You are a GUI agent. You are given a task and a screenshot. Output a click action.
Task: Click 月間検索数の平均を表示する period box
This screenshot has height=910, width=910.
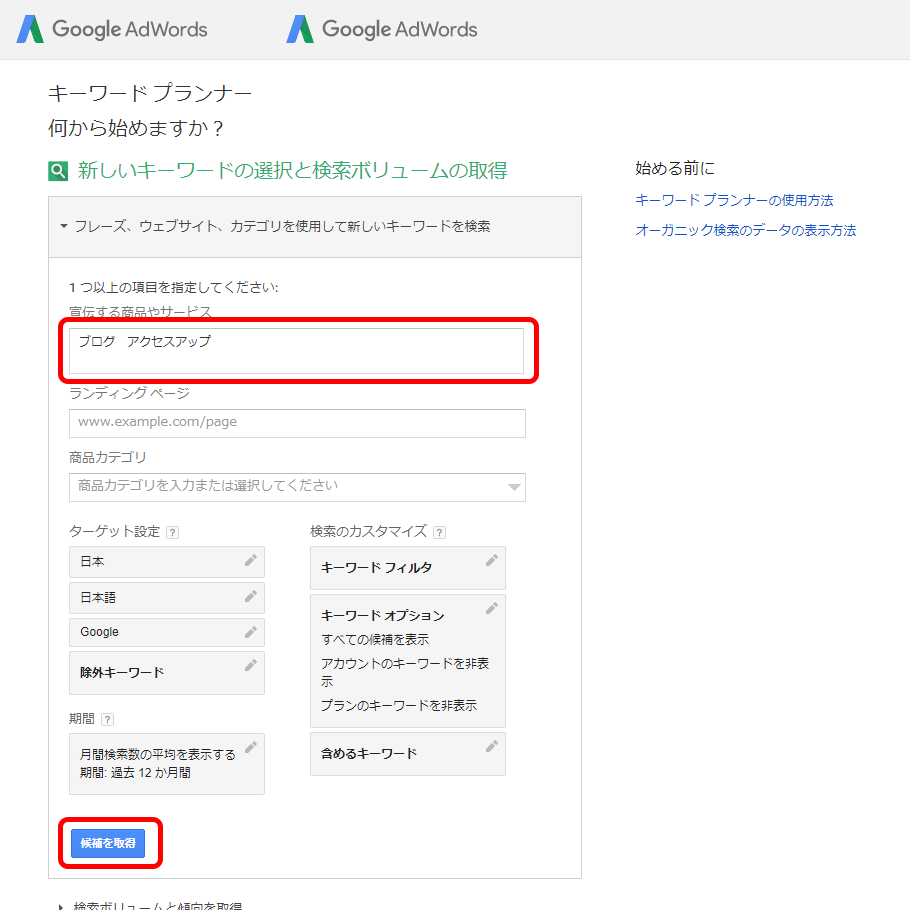point(167,764)
